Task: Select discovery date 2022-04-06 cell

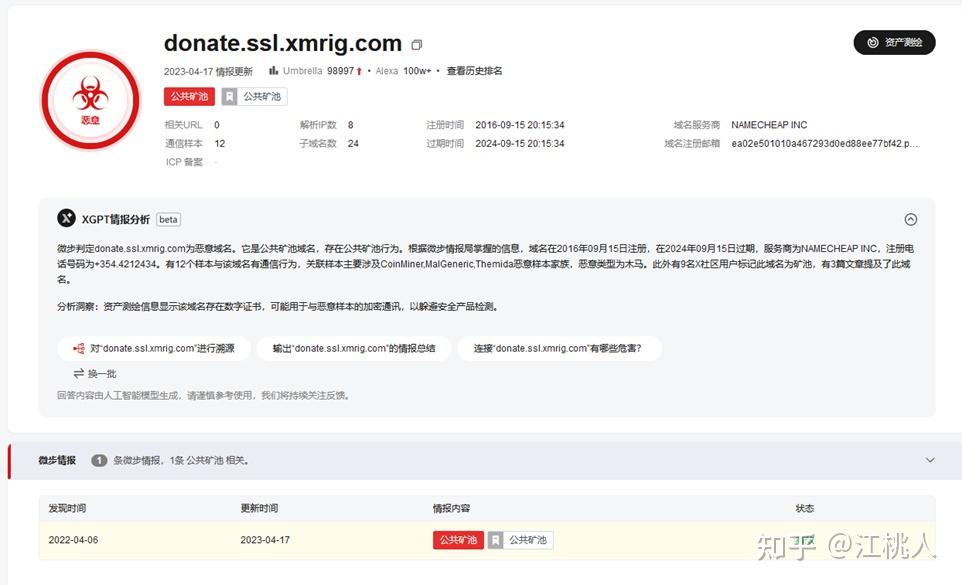Action: 73,540
